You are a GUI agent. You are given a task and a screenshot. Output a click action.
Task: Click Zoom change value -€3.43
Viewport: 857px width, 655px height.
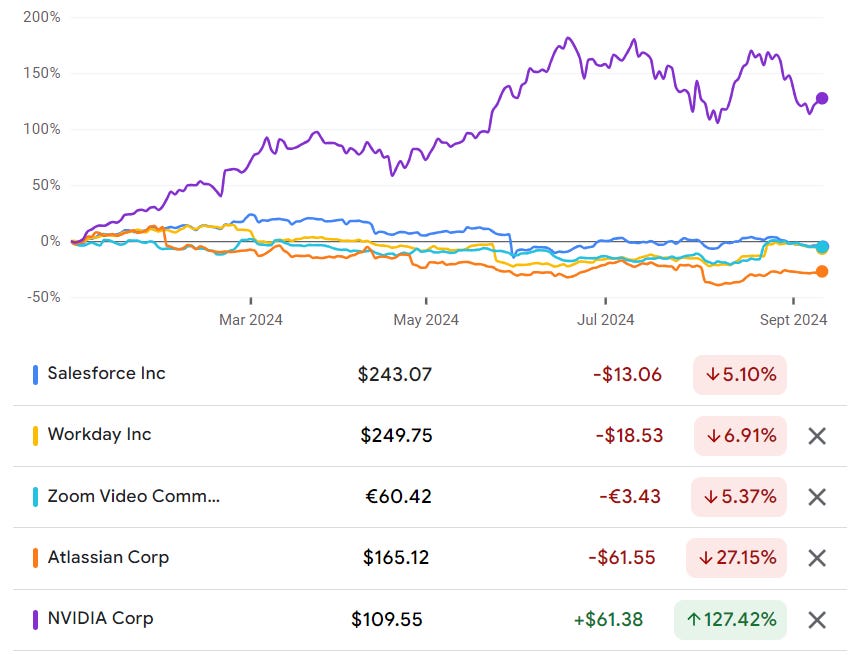pyautogui.click(x=630, y=497)
